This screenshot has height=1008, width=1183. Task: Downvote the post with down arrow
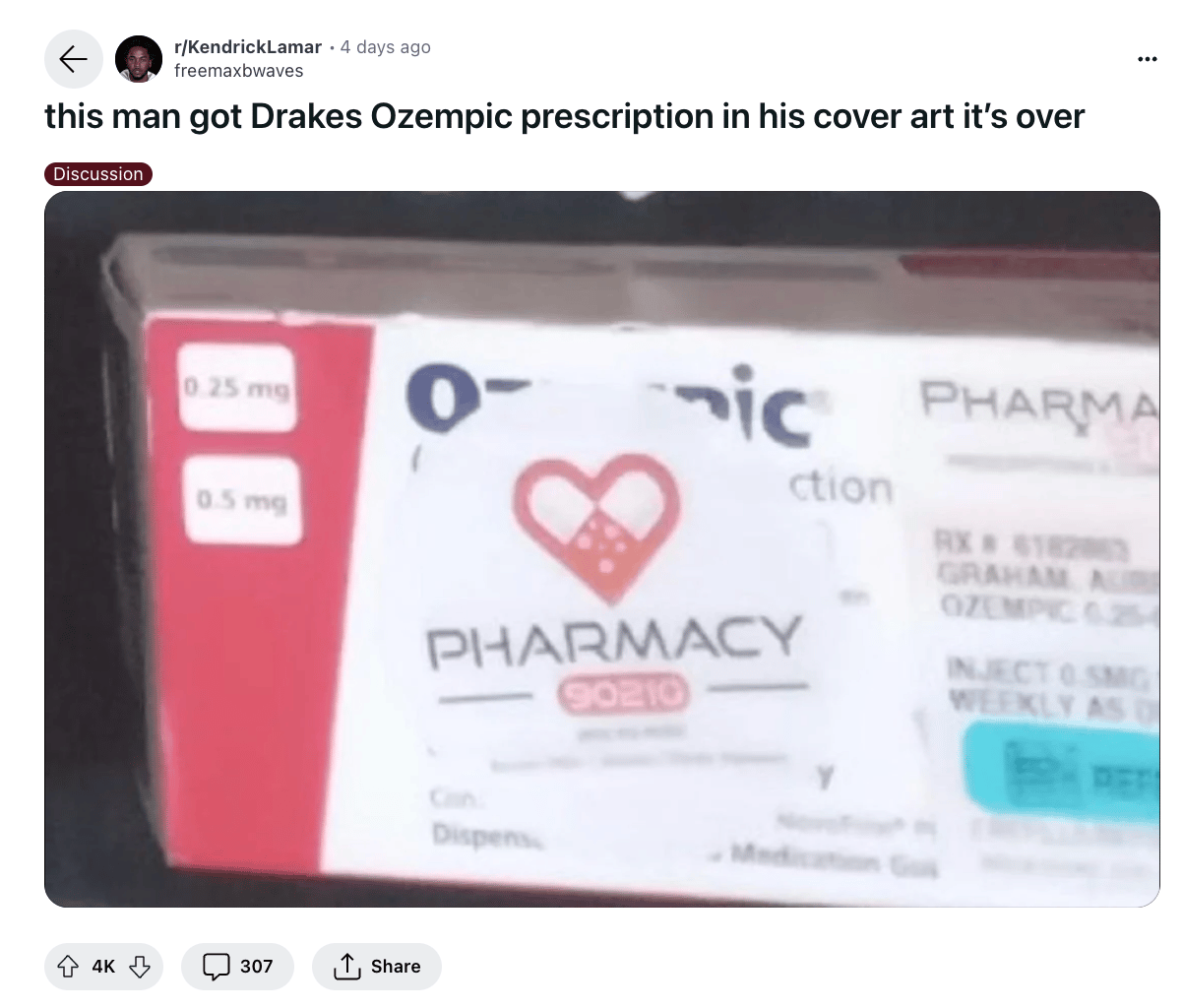(140, 967)
